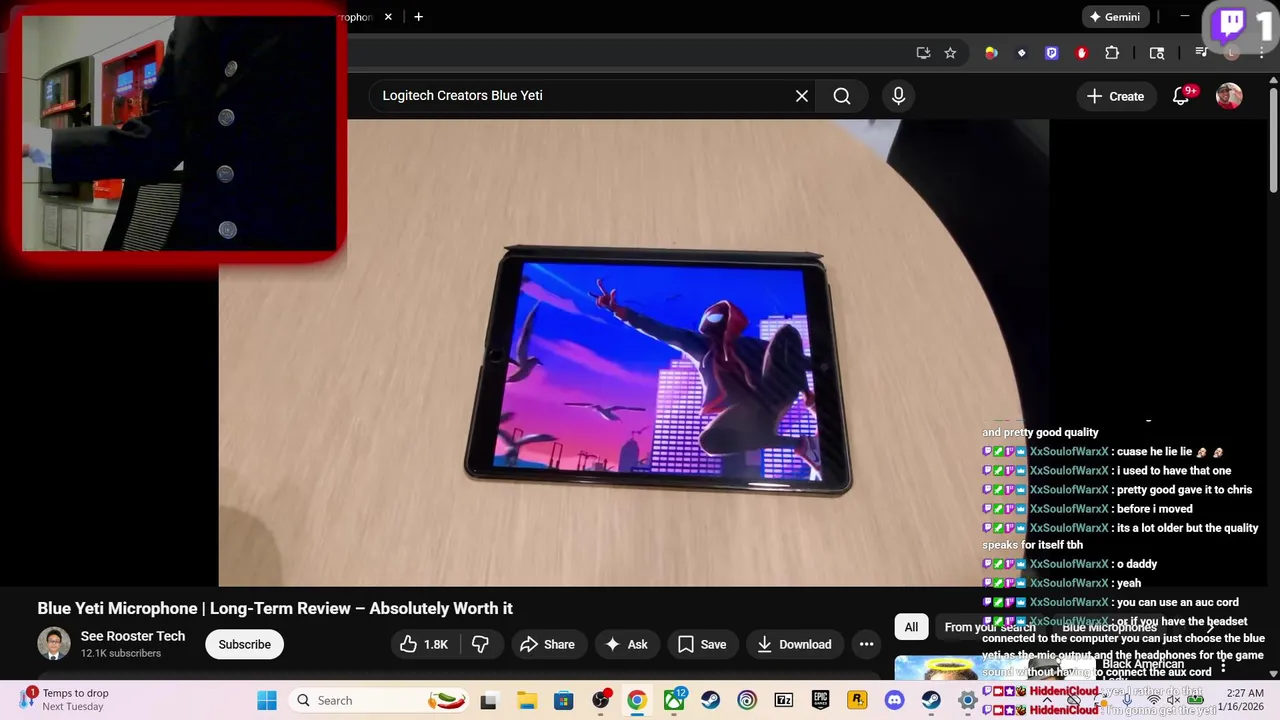
Task: Open File Explorer from taskbar
Action: 526,700
